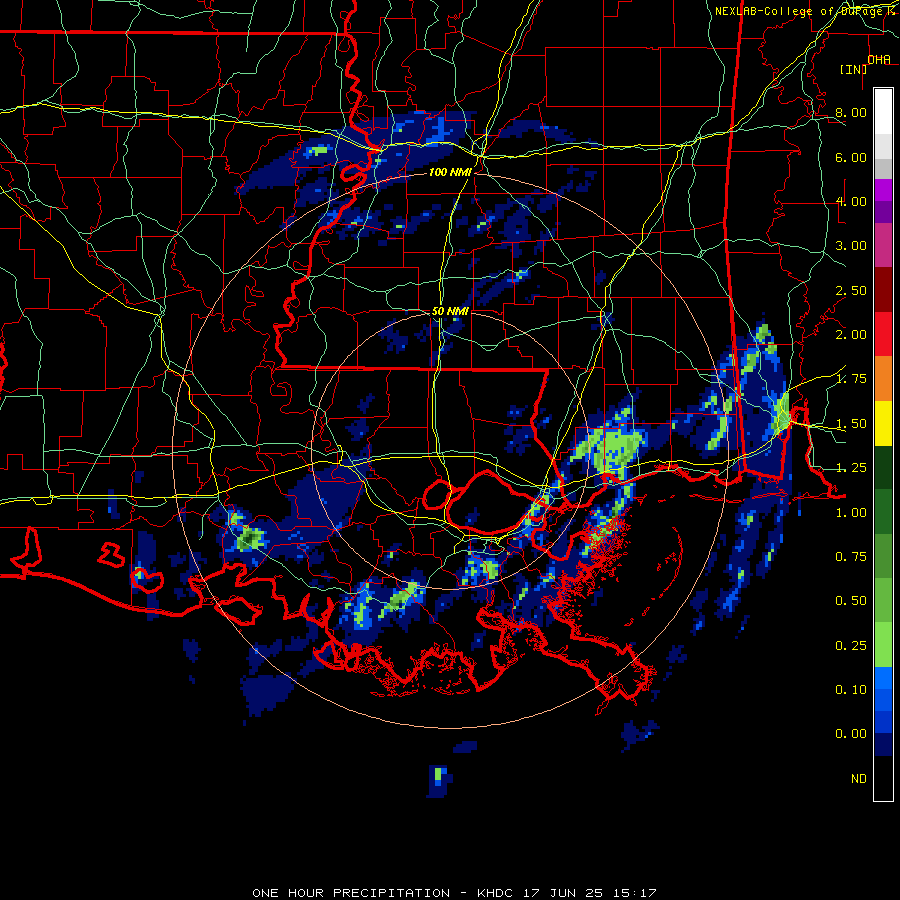Click the ND legend label
Viewport: 900px width, 900px height.
[x=859, y=779]
